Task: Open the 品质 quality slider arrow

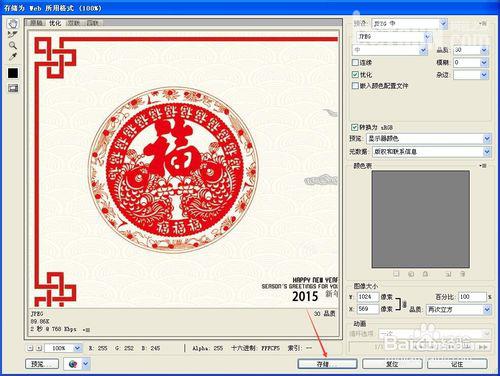Action: (484, 50)
